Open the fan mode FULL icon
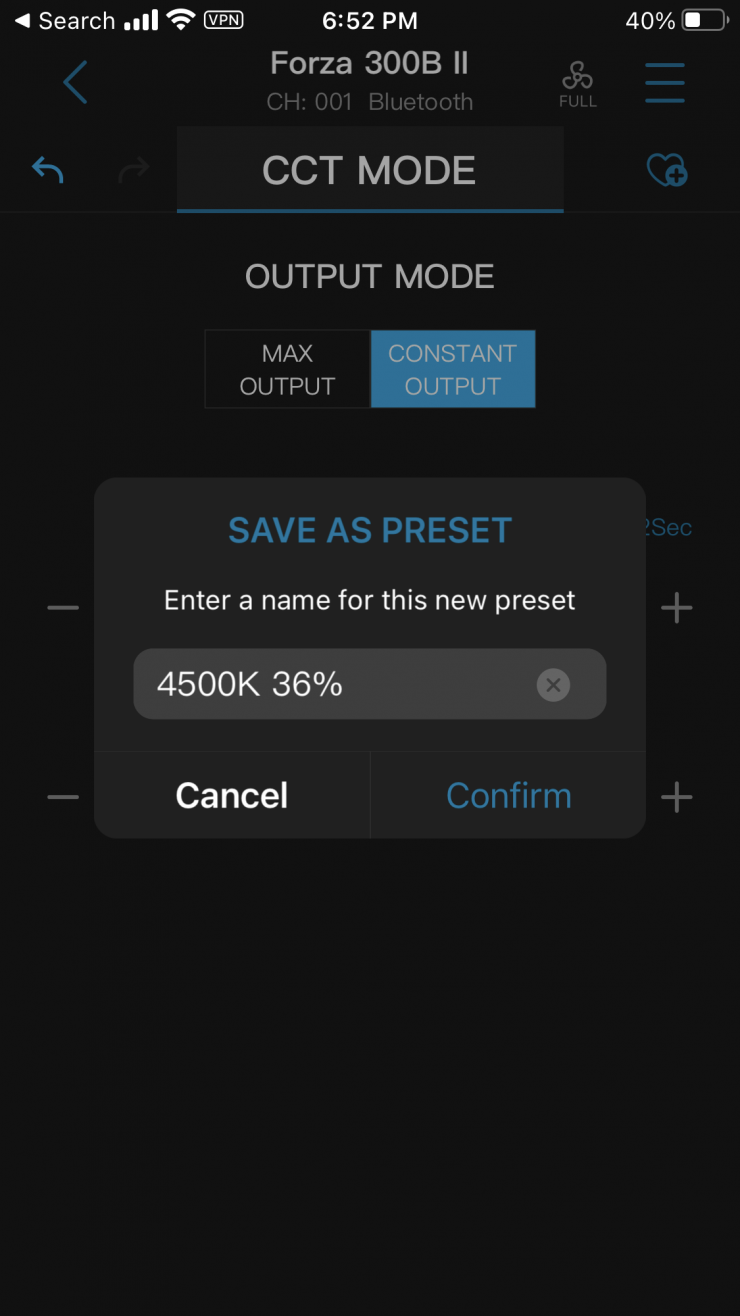The image size is (740, 1316). click(578, 84)
